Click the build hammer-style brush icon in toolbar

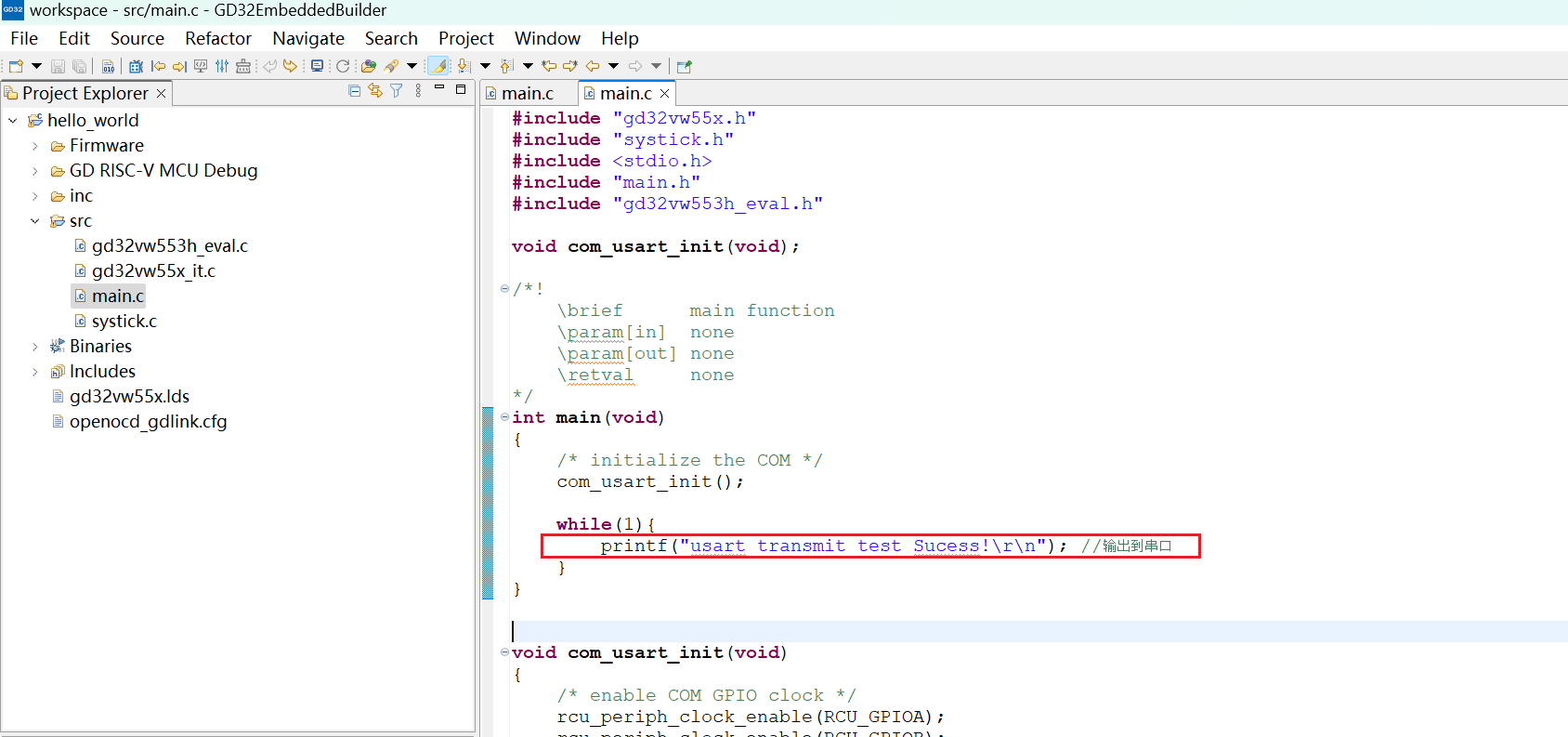tap(391, 66)
